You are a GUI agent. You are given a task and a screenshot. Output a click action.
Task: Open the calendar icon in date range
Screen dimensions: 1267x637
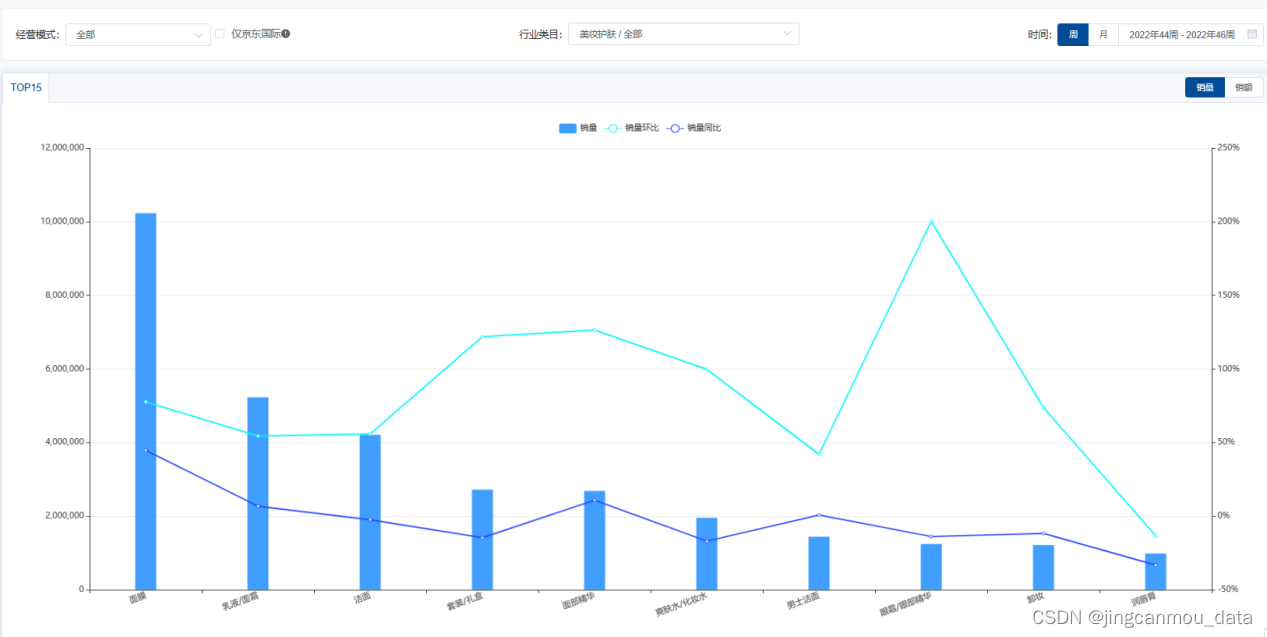pos(1251,34)
